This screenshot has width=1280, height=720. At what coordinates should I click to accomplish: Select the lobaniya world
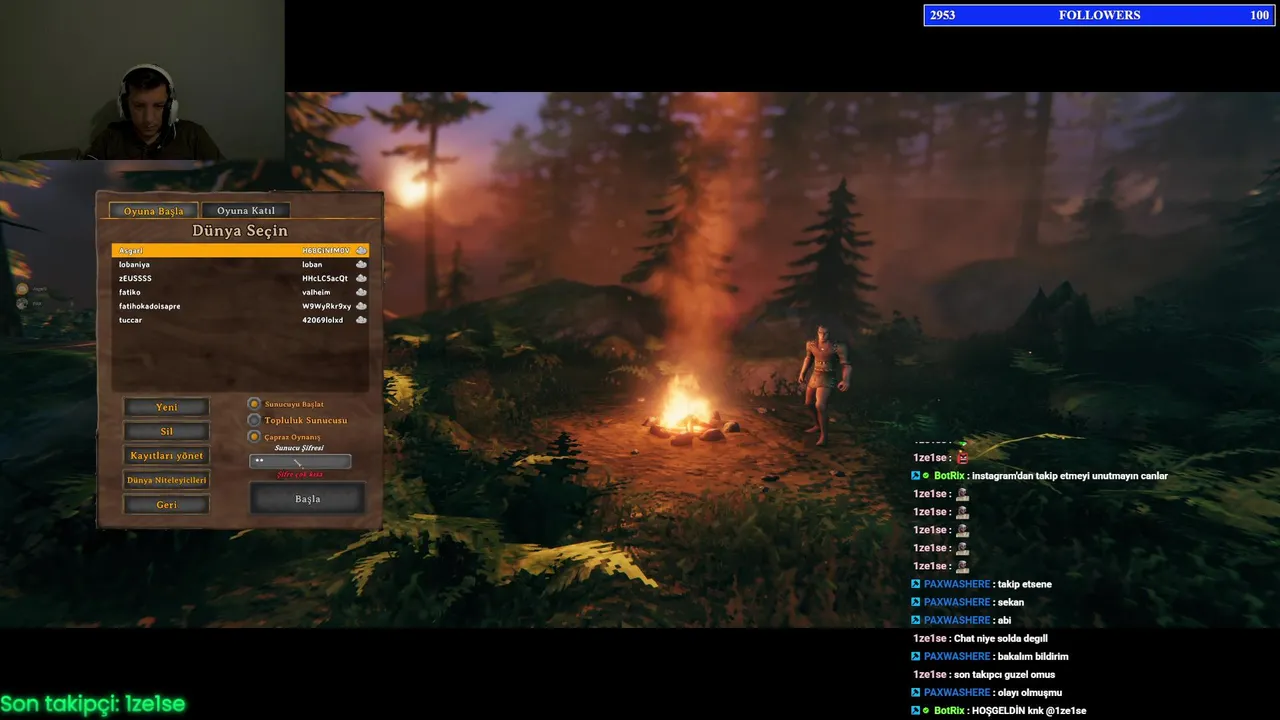point(240,264)
